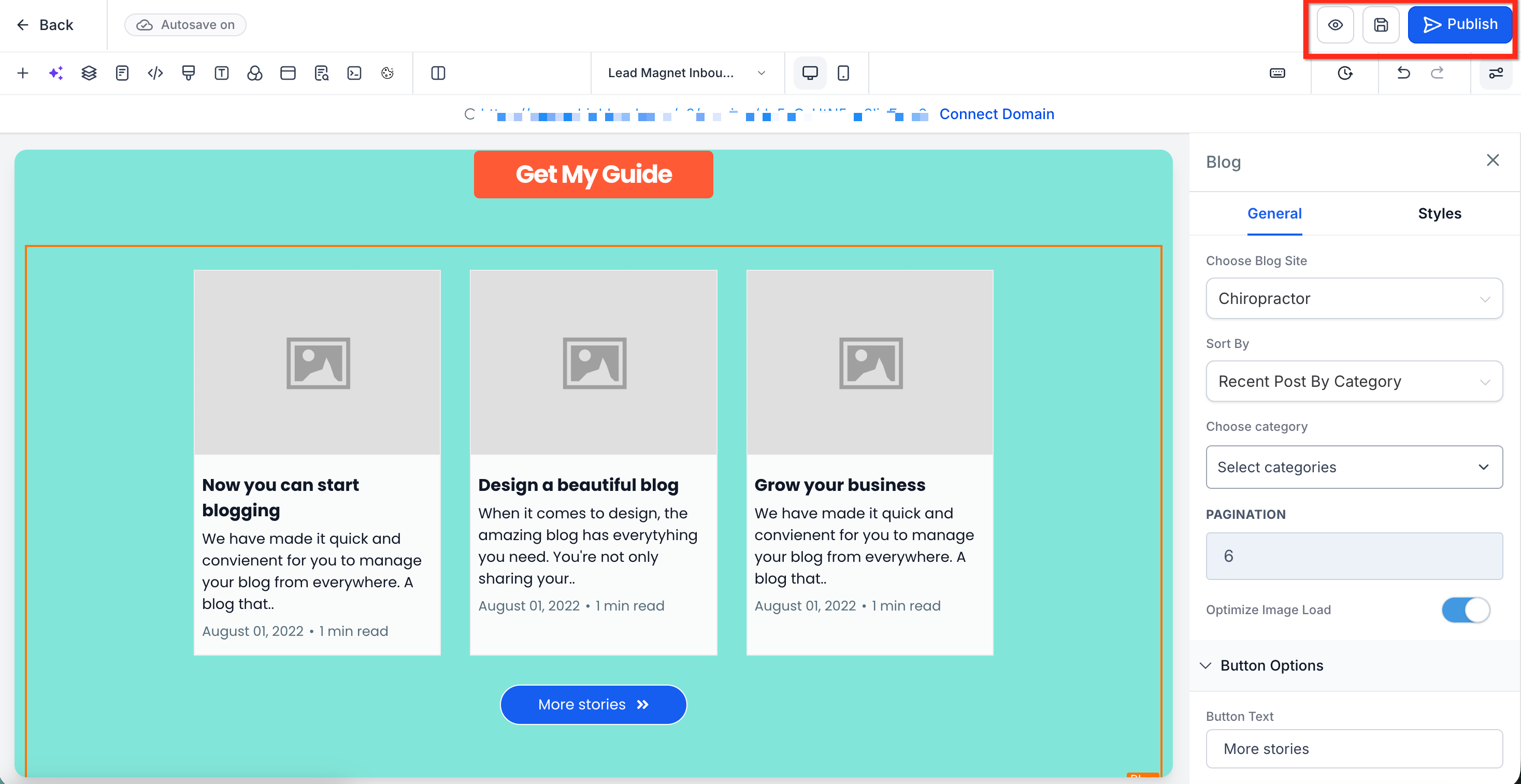The height and width of the screenshot is (784, 1521).
Task: Click the save disk icon
Action: [x=1381, y=25]
